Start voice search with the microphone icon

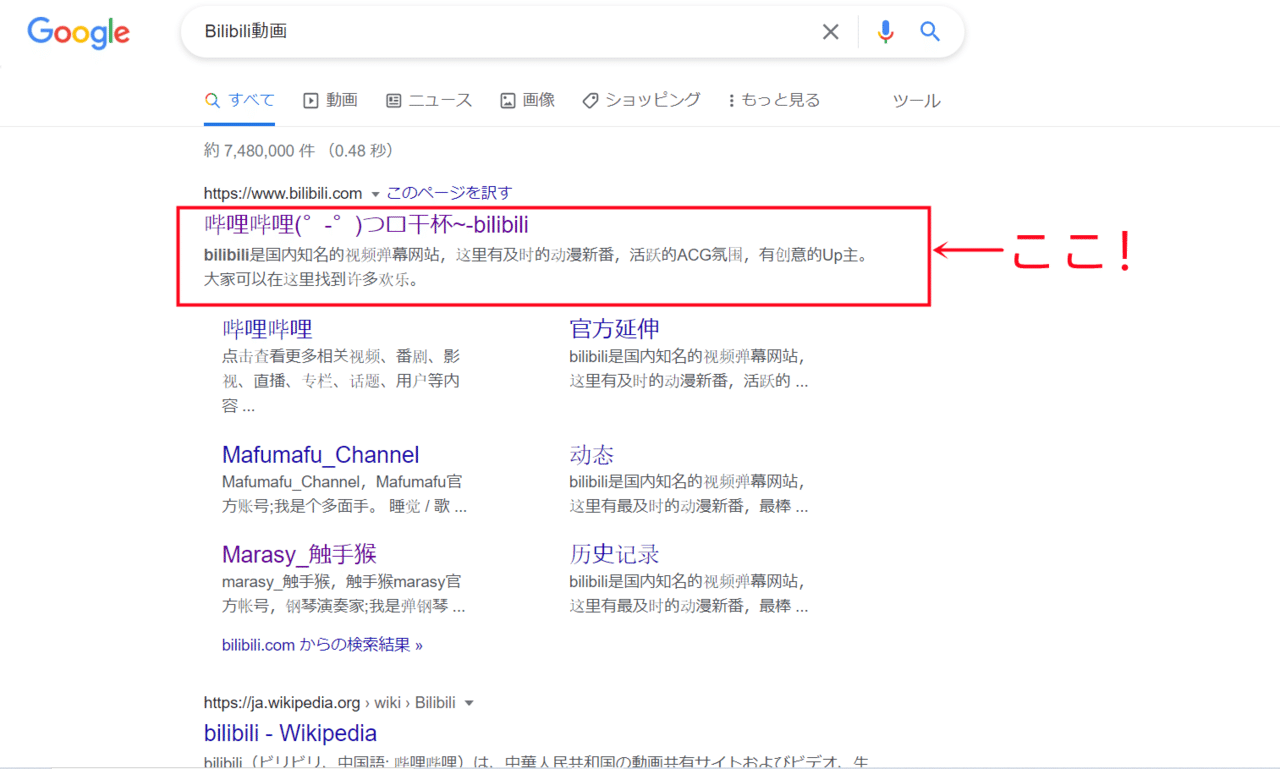coord(885,31)
